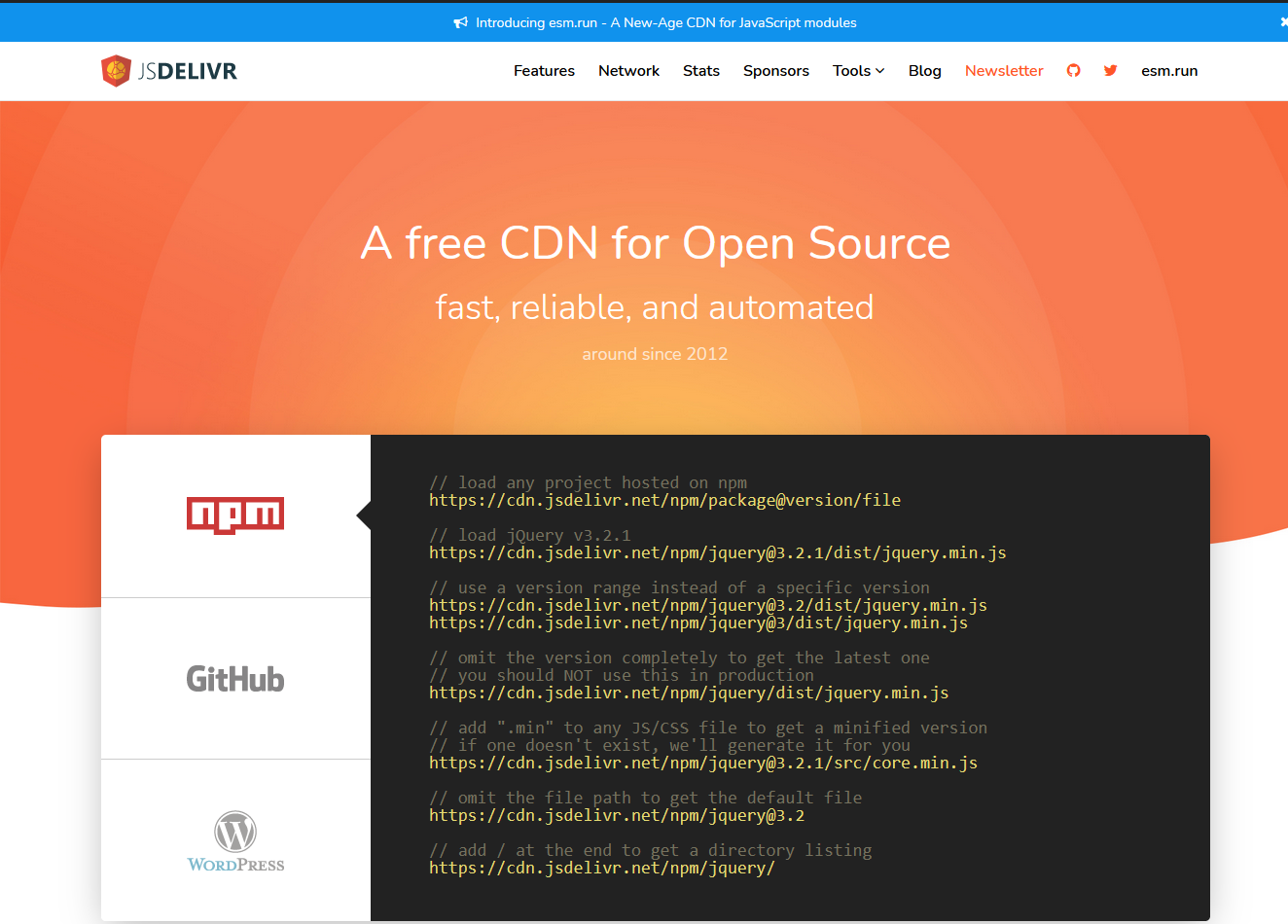Open the Stats page
This screenshot has width=1288, height=924.
click(x=701, y=71)
